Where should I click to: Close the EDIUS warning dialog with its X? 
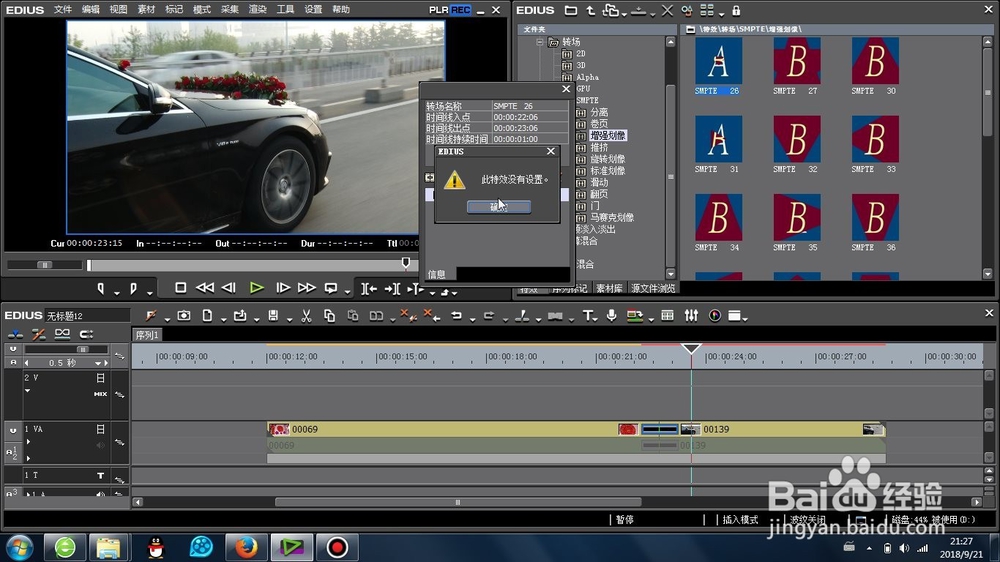[550, 151]
